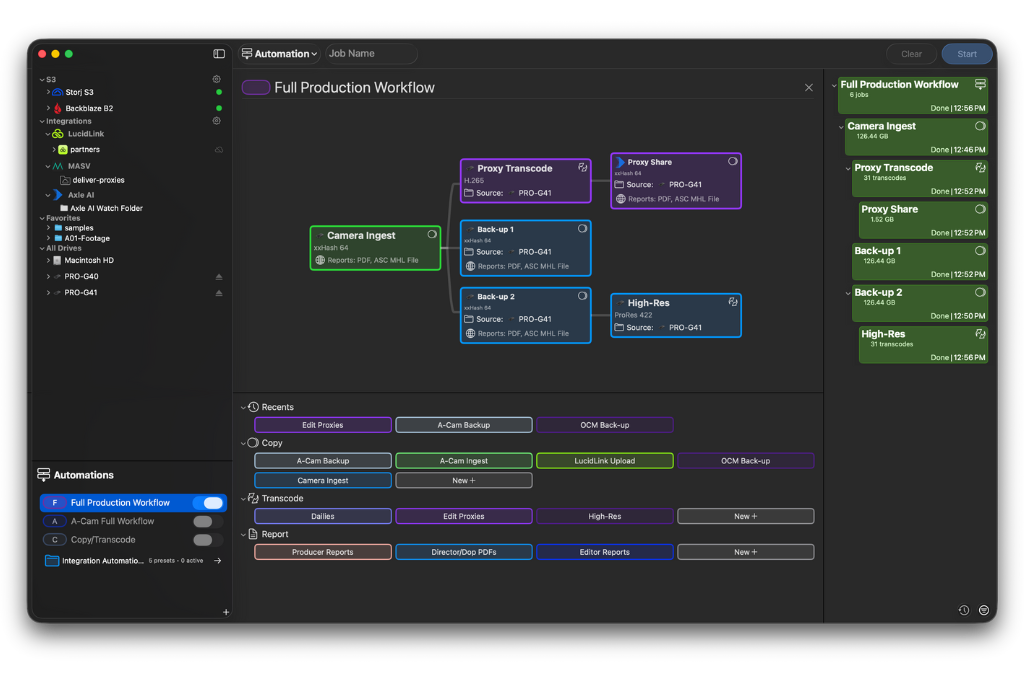
Task: Click the purple workflow color swatch
Action: [256, 88]
